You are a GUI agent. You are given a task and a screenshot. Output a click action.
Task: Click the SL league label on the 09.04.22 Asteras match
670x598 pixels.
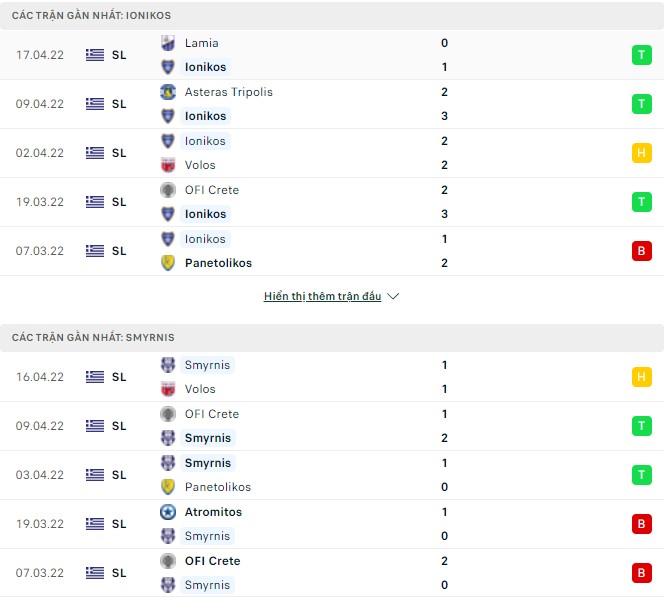point(119,104)
